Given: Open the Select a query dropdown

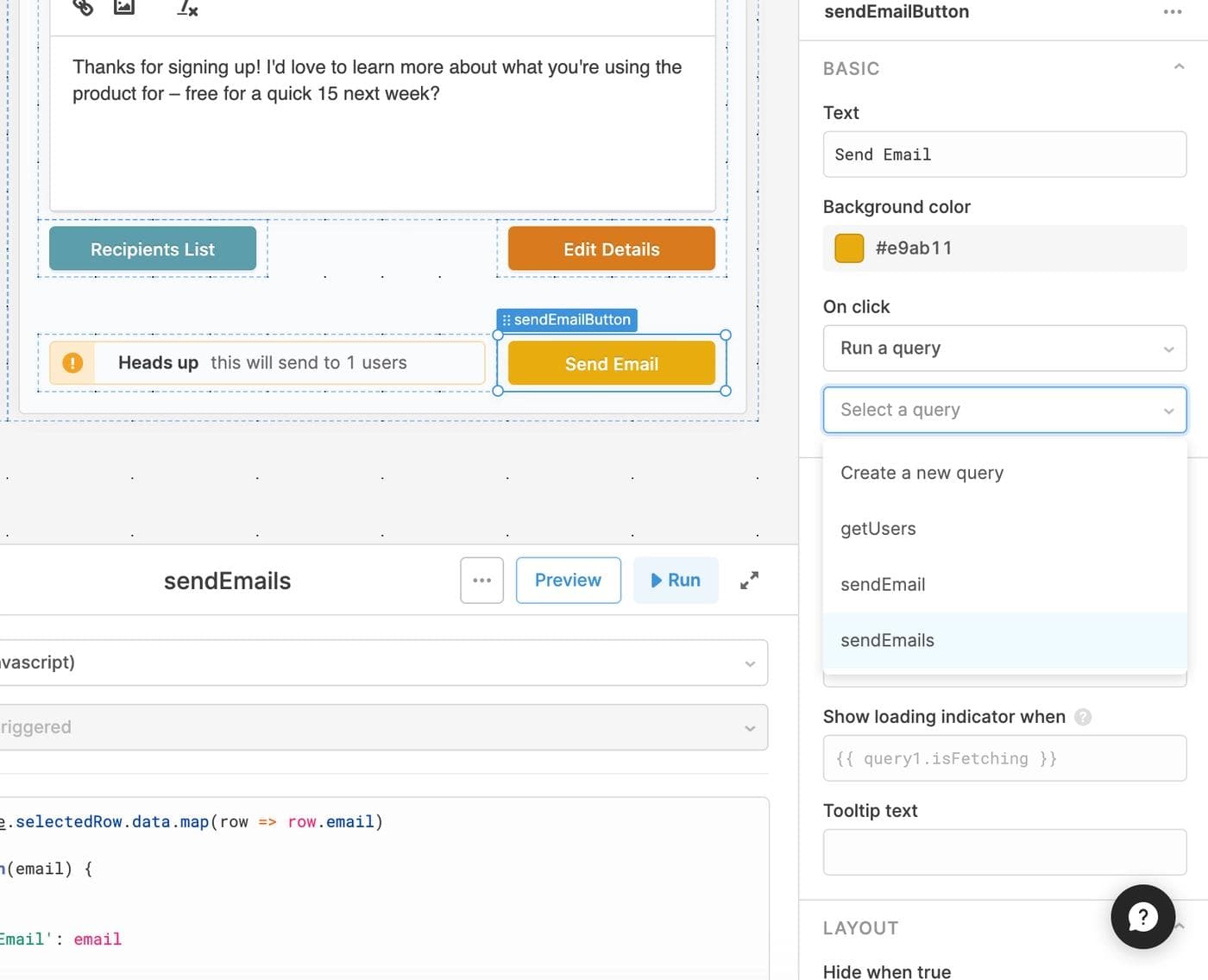Looking at the screenshot, I should [1004, 410].
